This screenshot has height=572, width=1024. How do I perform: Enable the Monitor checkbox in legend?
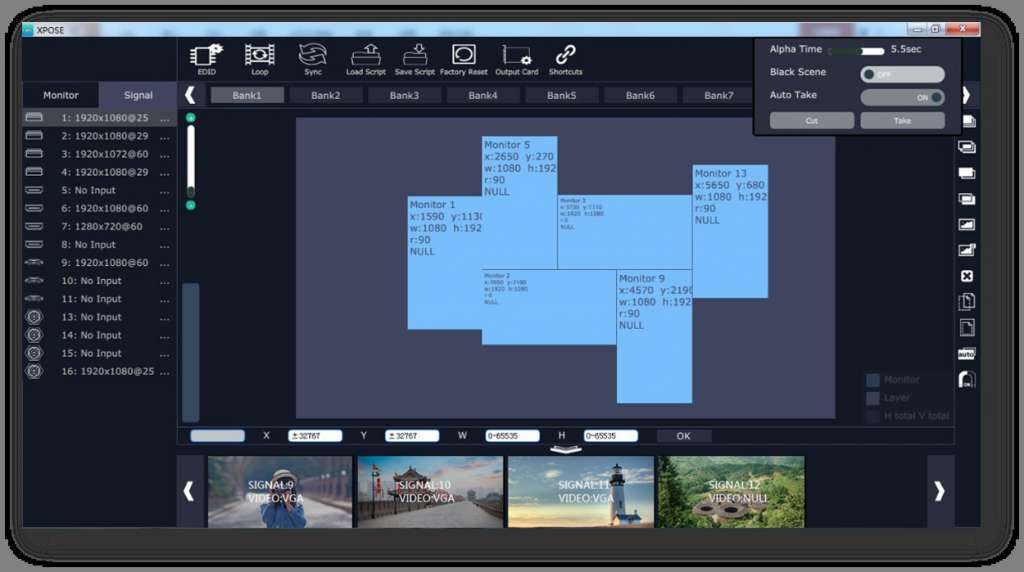873,380
